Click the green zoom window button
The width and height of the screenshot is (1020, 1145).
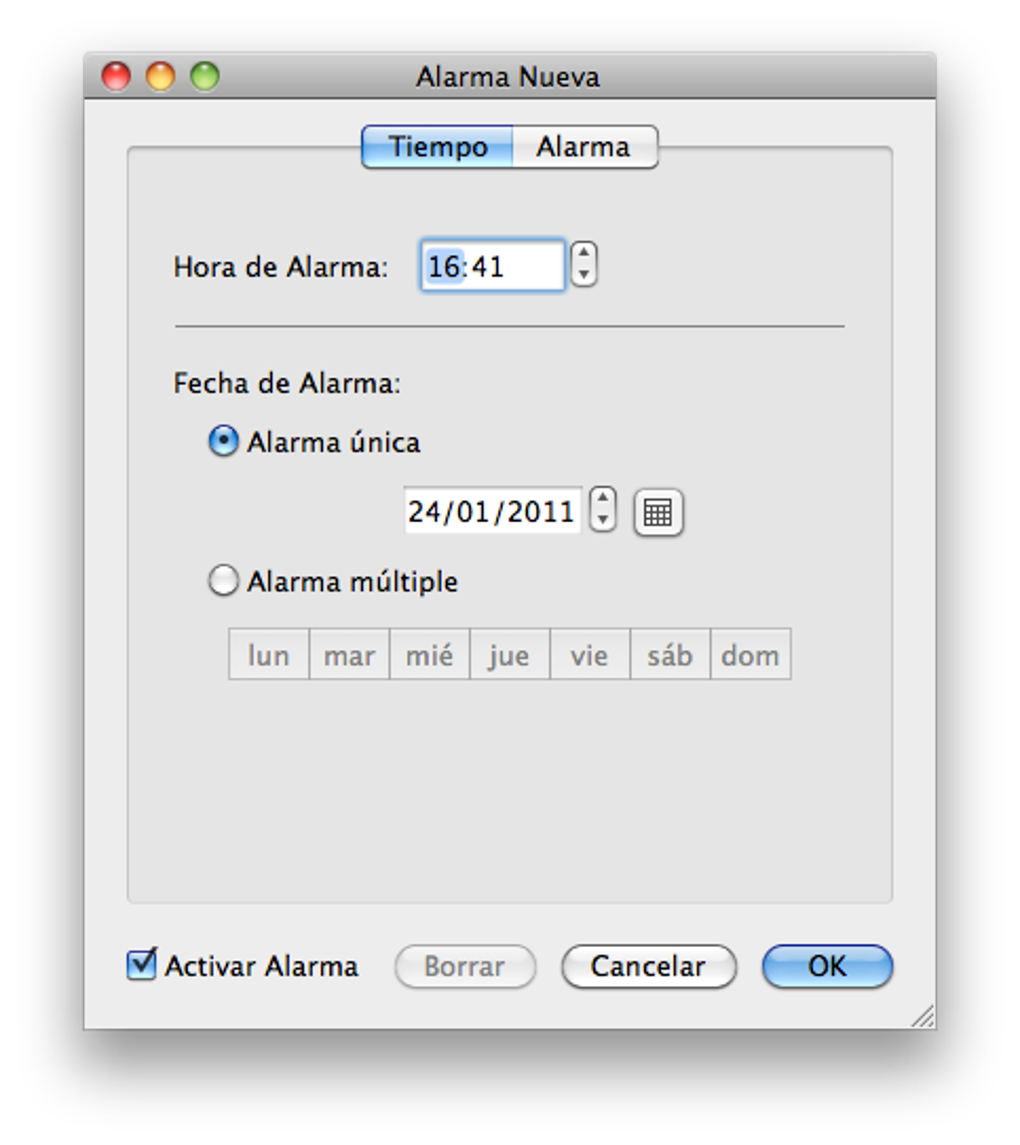(x=205, y=77)
